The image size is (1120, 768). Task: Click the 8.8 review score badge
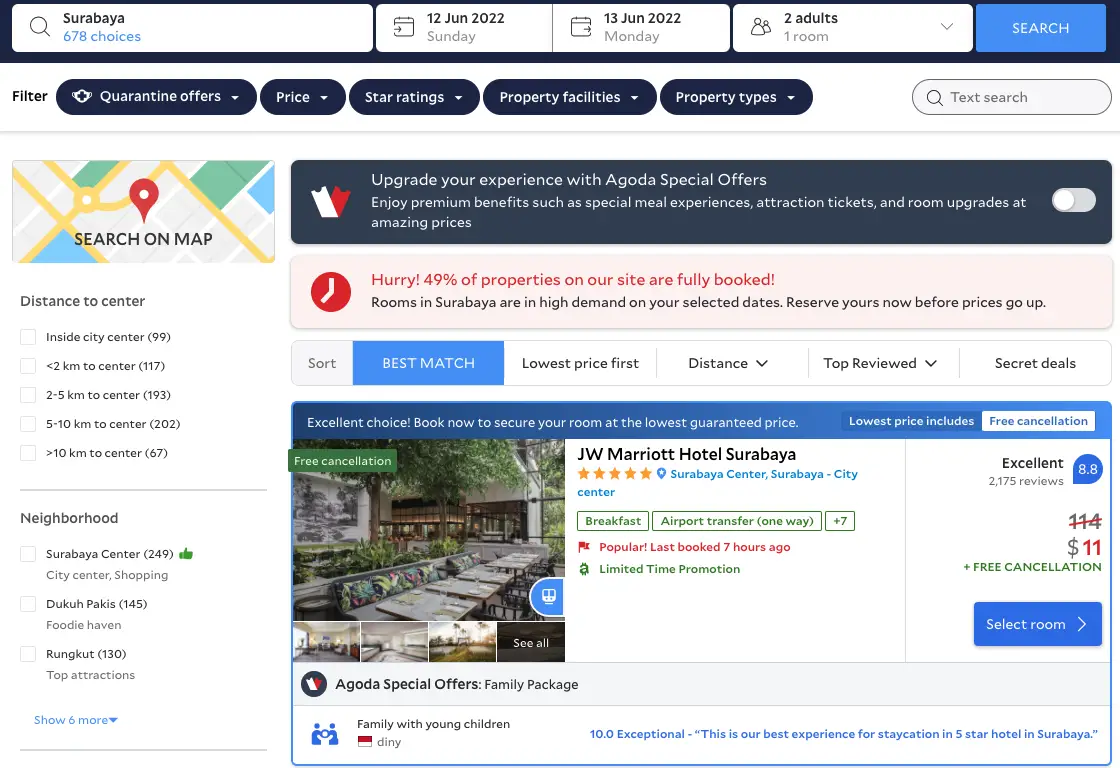[1087, 469]
